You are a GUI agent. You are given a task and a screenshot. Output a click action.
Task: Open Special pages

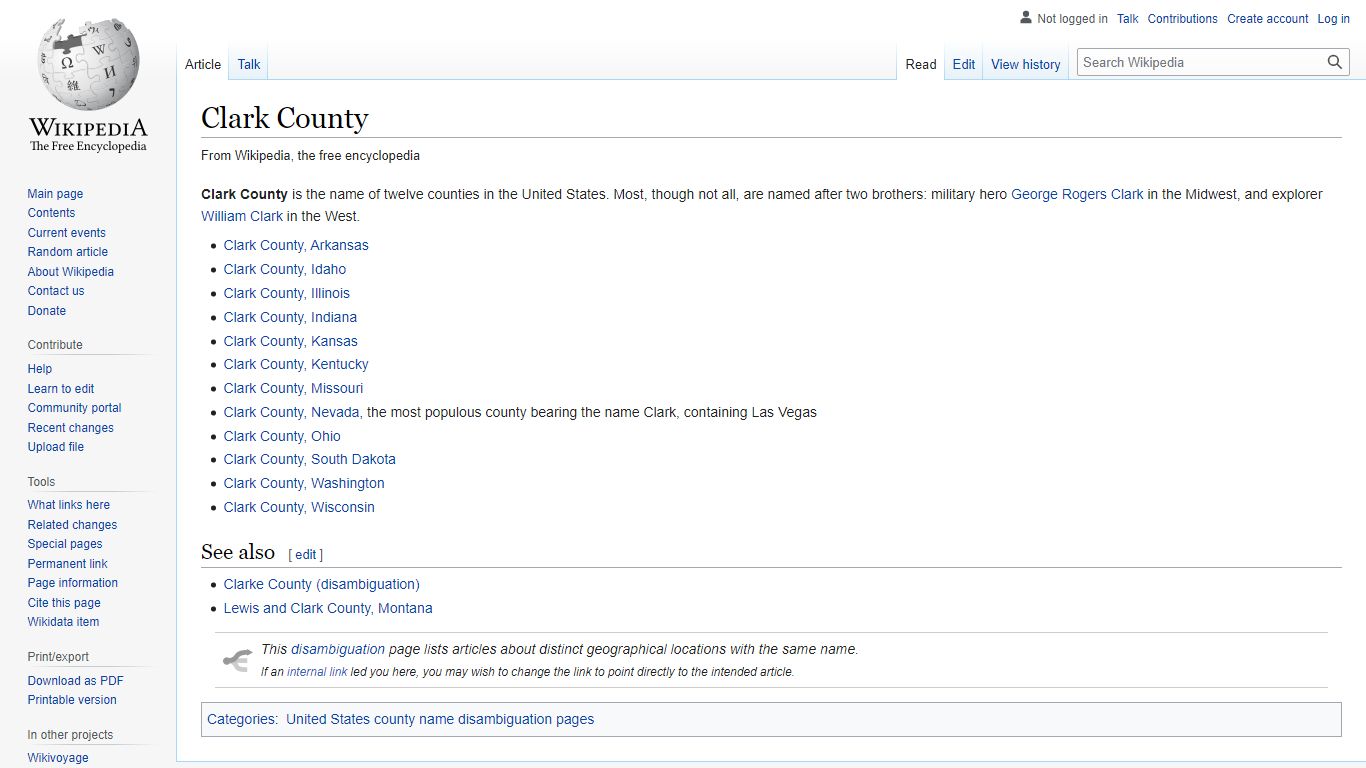(65, 544)
